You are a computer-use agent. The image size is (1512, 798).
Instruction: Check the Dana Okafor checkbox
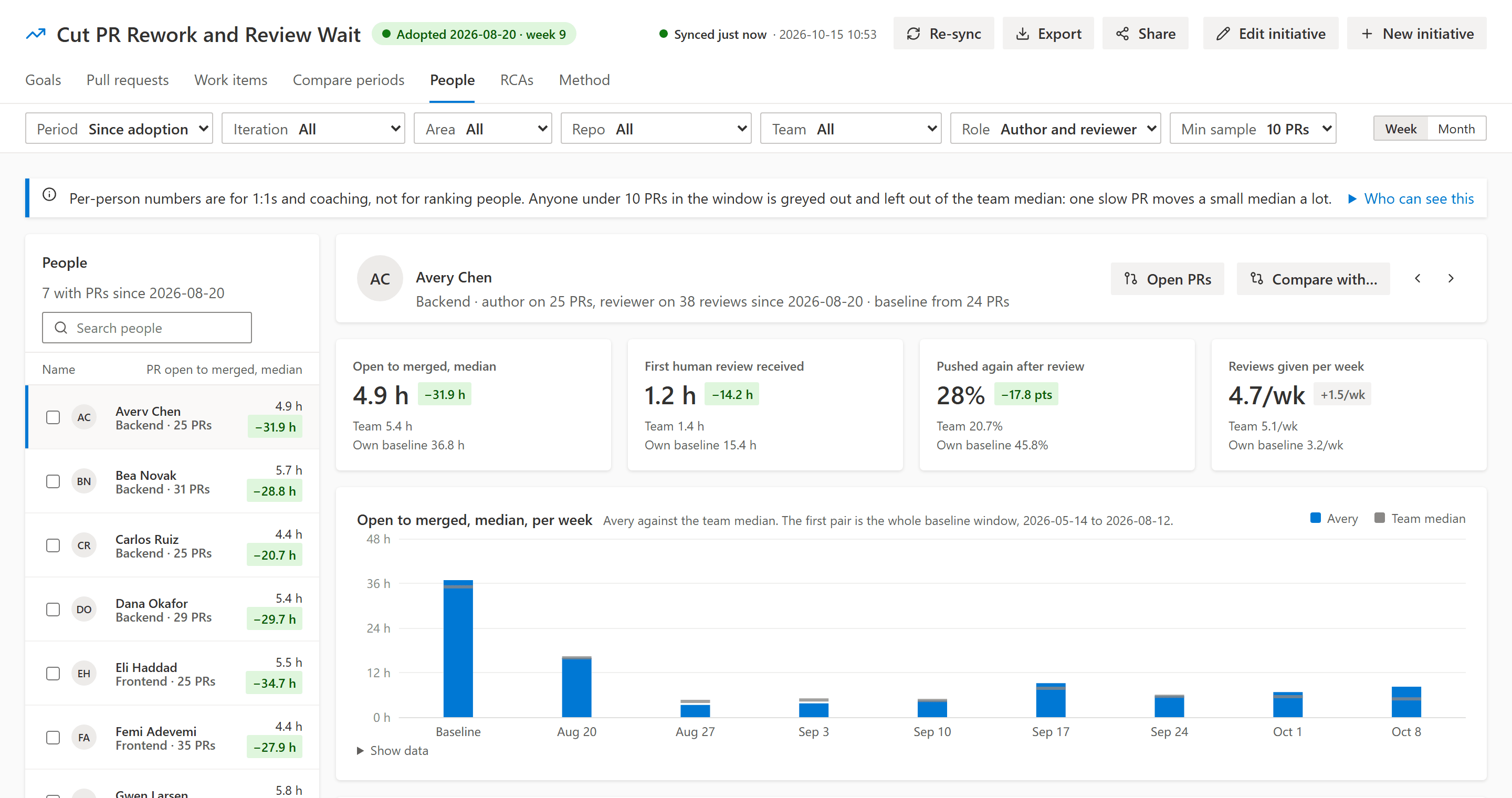click(53, 609)
